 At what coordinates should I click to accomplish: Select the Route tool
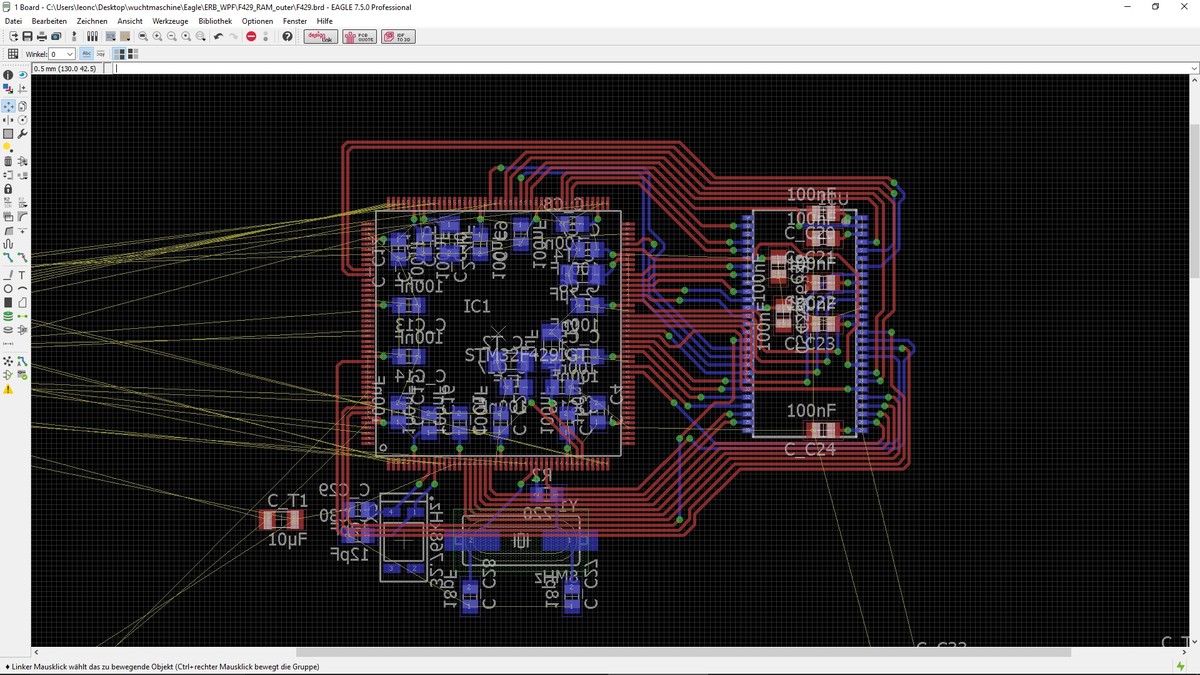tap(8, 257)
